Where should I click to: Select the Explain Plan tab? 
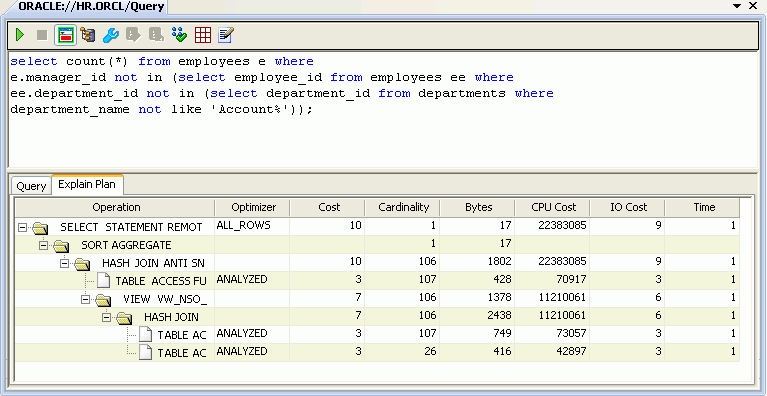(87, 184)
